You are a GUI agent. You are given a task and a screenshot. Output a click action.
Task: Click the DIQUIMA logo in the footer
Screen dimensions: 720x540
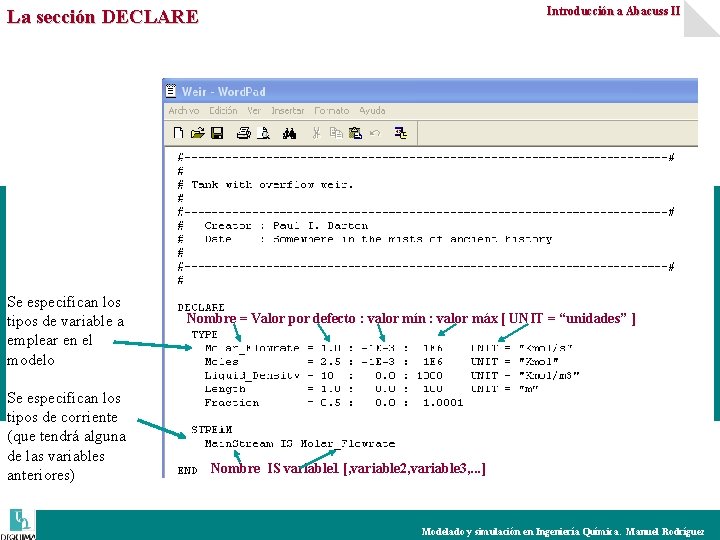coord(18,524)
